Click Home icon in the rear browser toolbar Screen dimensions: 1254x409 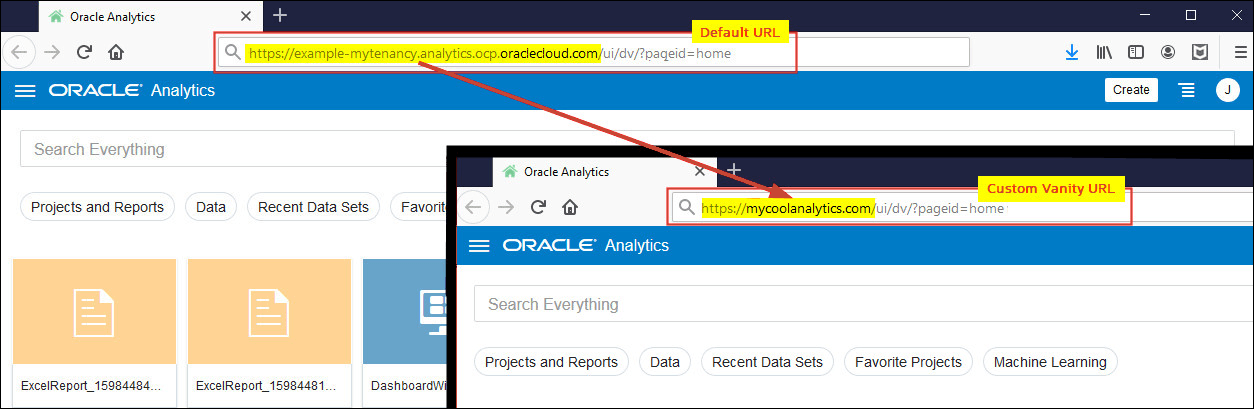point(116,53)
